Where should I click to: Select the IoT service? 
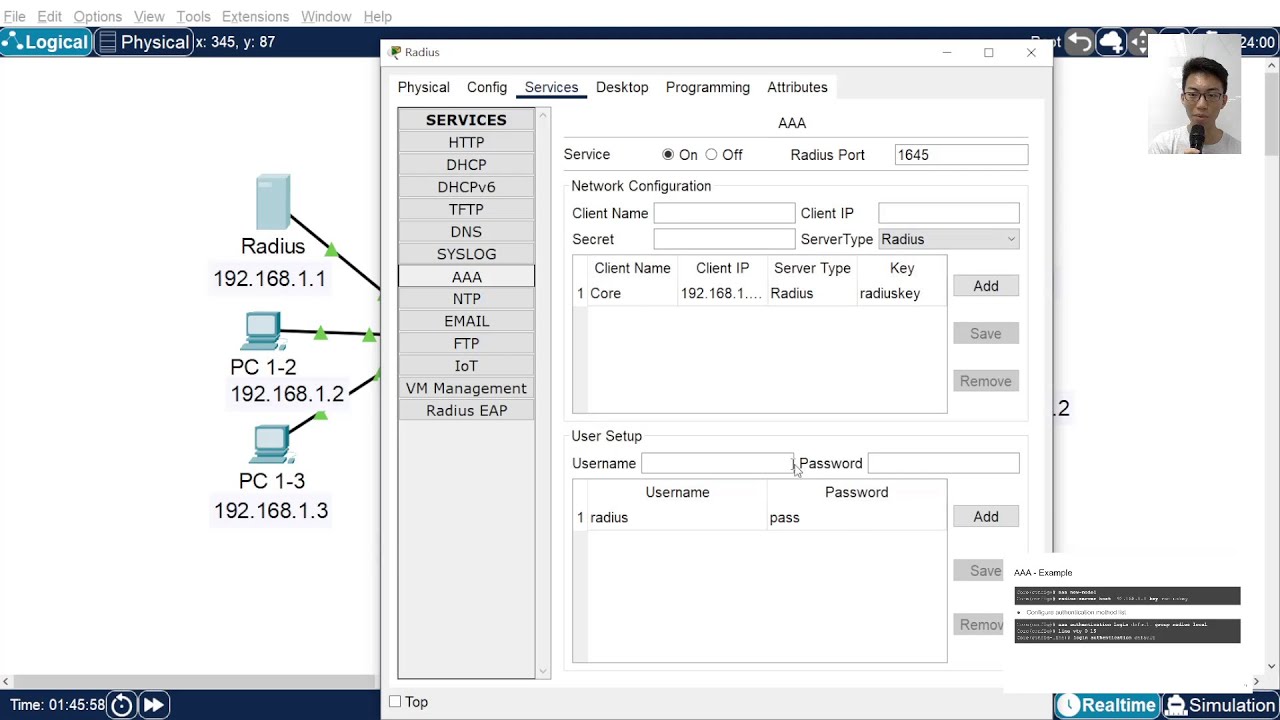point(466,366)
